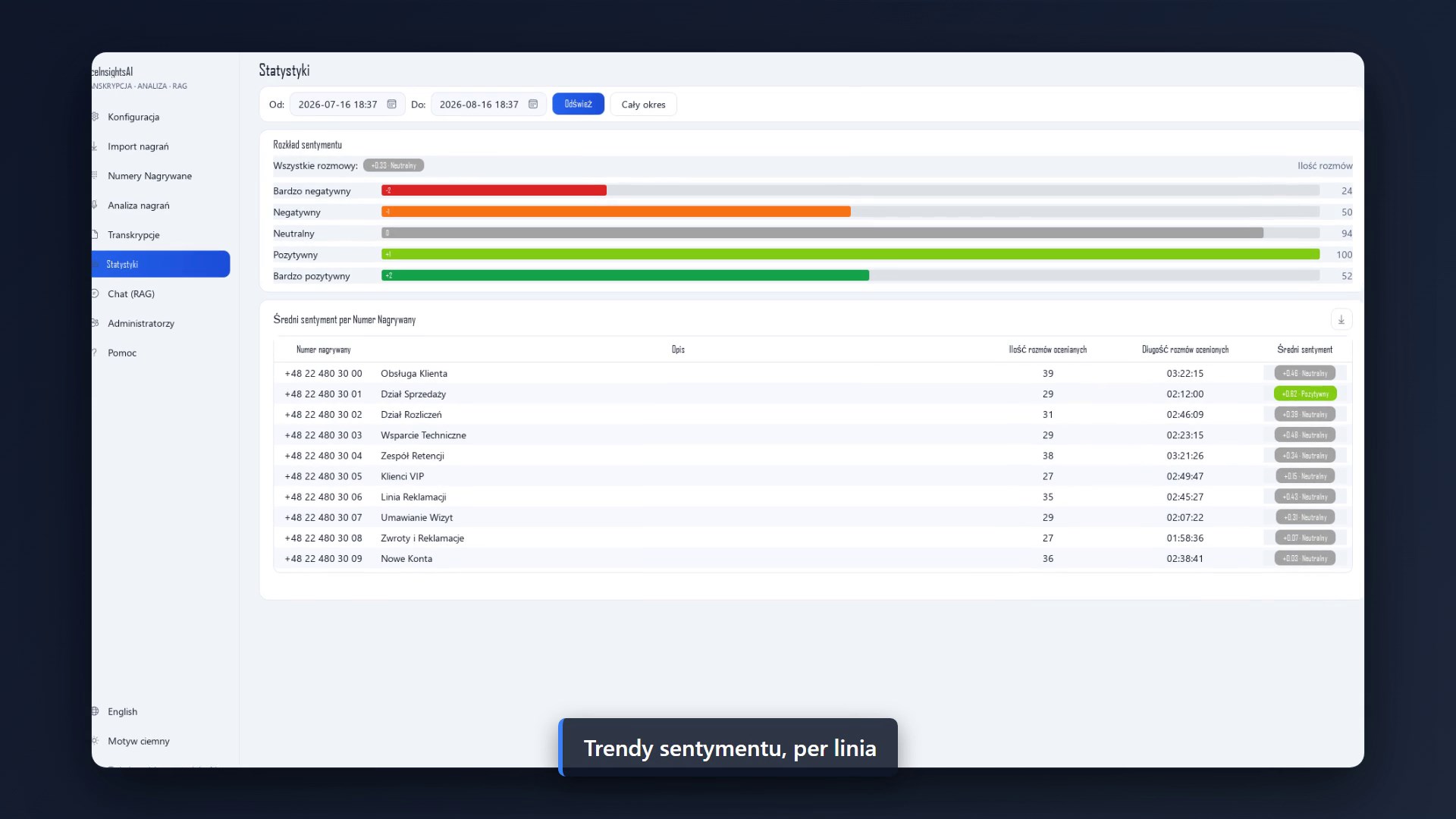The image size is (1456, 819).
Task: Click the call count 38 for Zespół Retencji
Action: click(x=1047, y=456)
